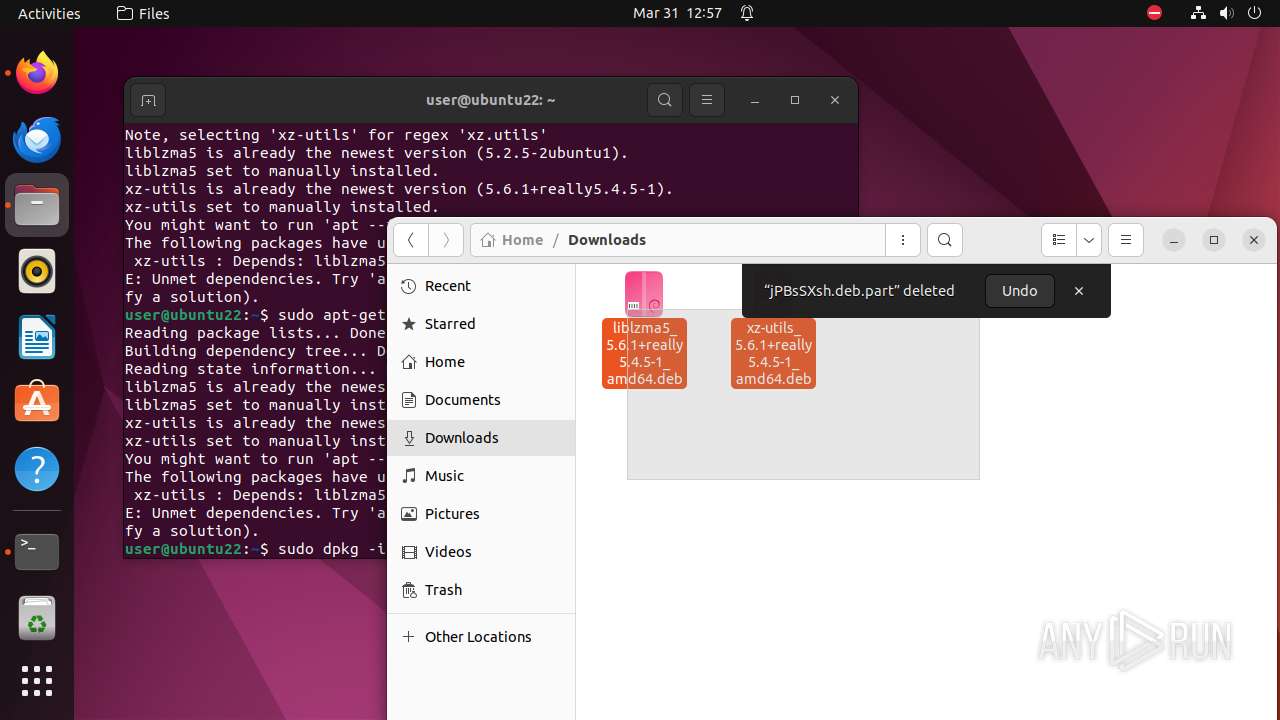Screen dimensions: 1280x720
Task: Click sudo dpkg -i command line in Terminal
Action: click(255, 549)
